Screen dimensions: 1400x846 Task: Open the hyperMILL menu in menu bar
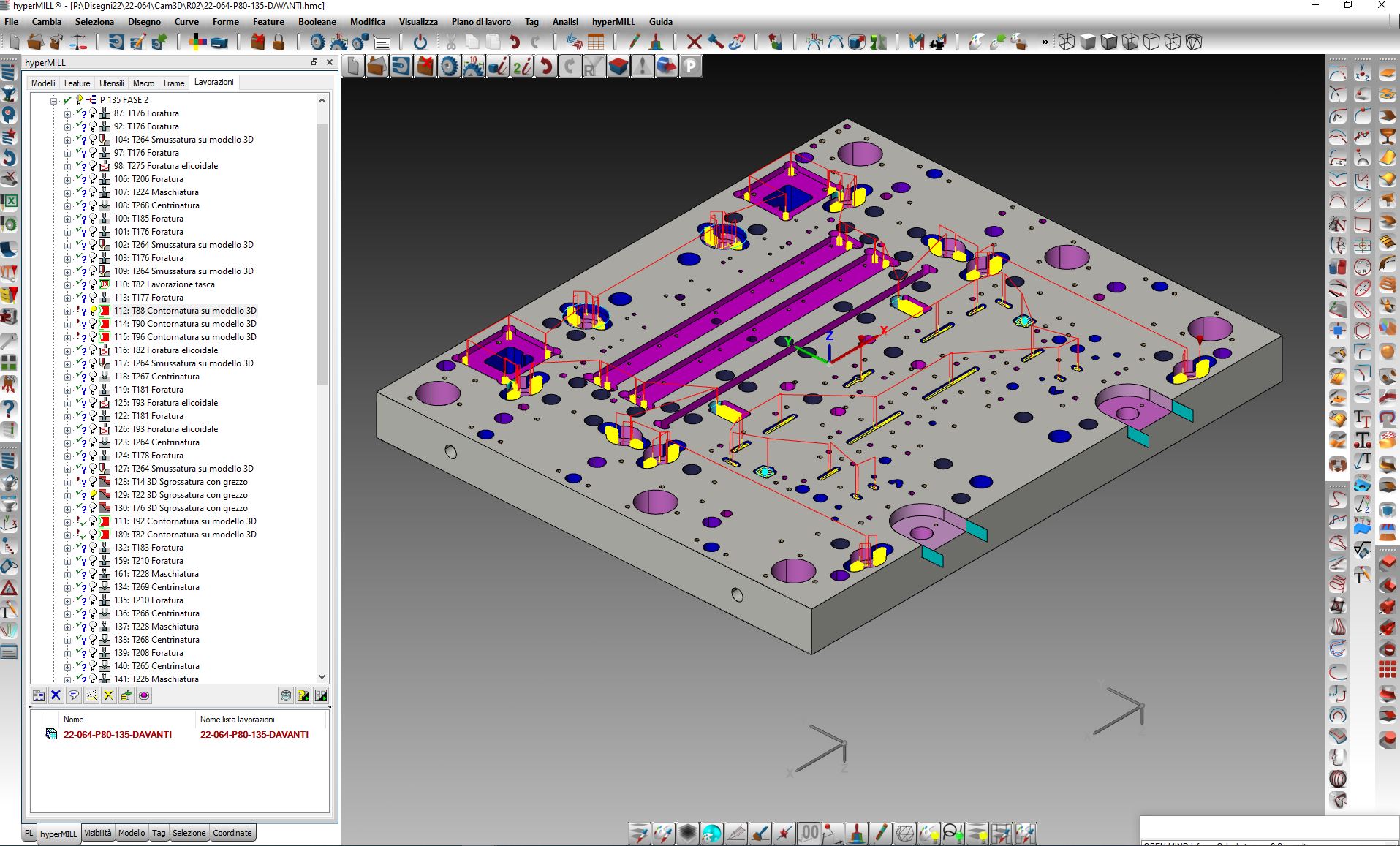(x=613, y=22)
